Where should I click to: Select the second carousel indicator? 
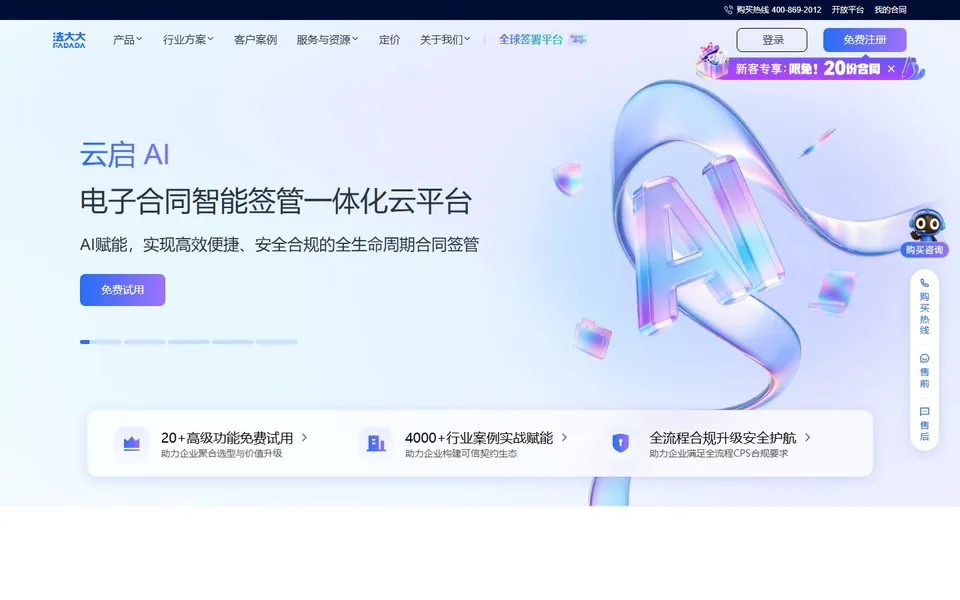click(x=144, y=342)
